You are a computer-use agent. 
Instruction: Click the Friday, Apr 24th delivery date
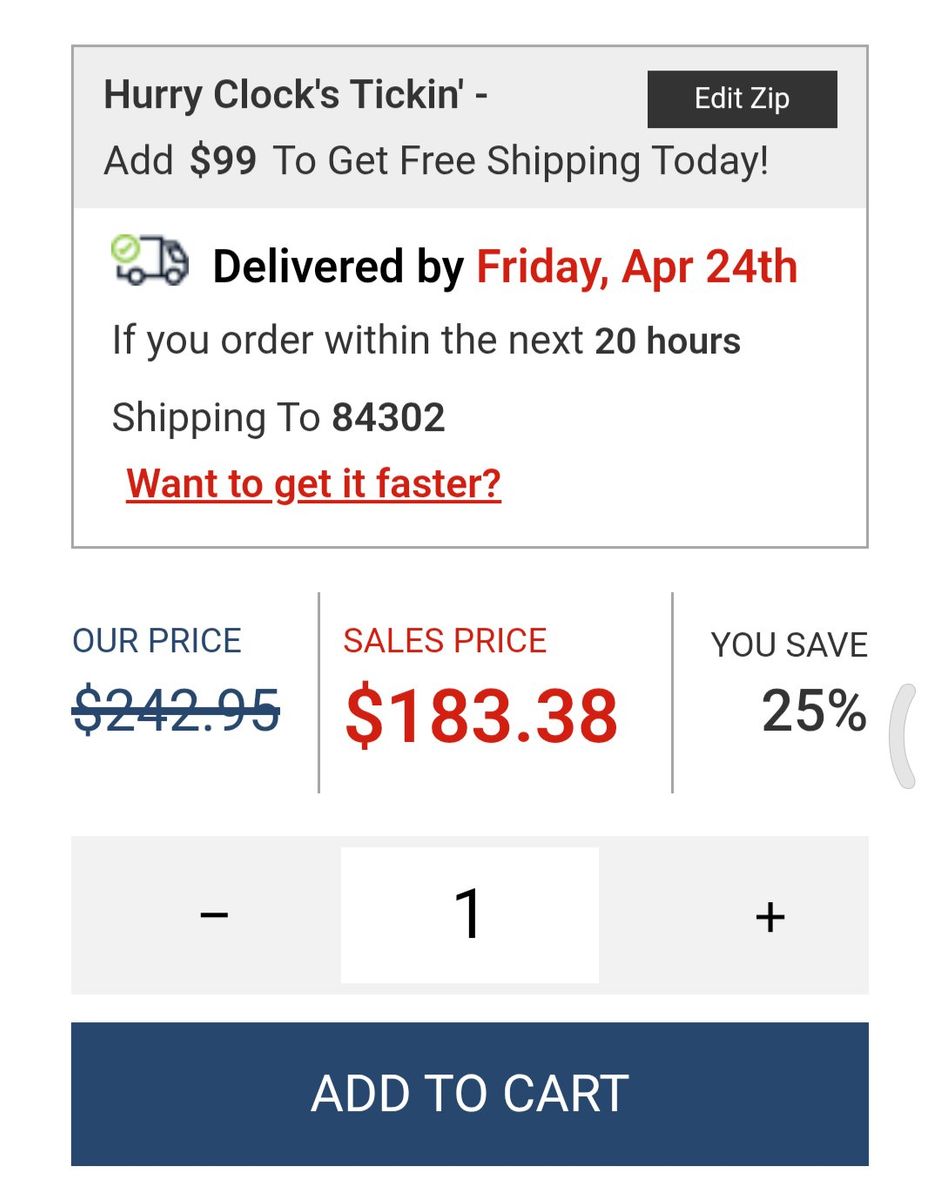636,267
